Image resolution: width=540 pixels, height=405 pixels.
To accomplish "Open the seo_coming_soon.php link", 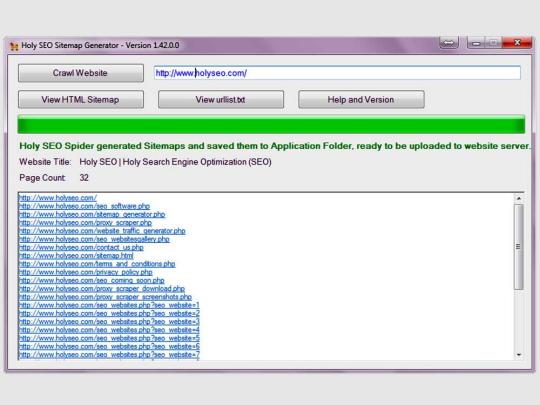I will point(92,280).
